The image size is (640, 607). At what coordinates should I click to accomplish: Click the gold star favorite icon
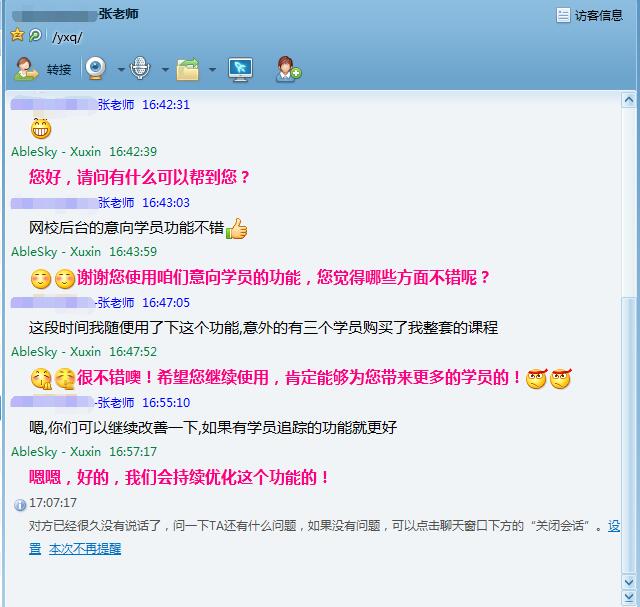click(17, 35)
